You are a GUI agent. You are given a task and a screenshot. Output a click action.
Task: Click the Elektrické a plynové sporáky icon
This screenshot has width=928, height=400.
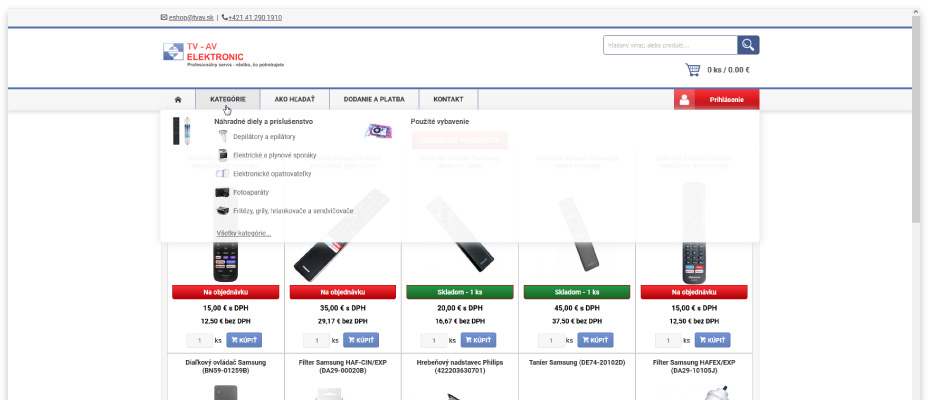223,155
